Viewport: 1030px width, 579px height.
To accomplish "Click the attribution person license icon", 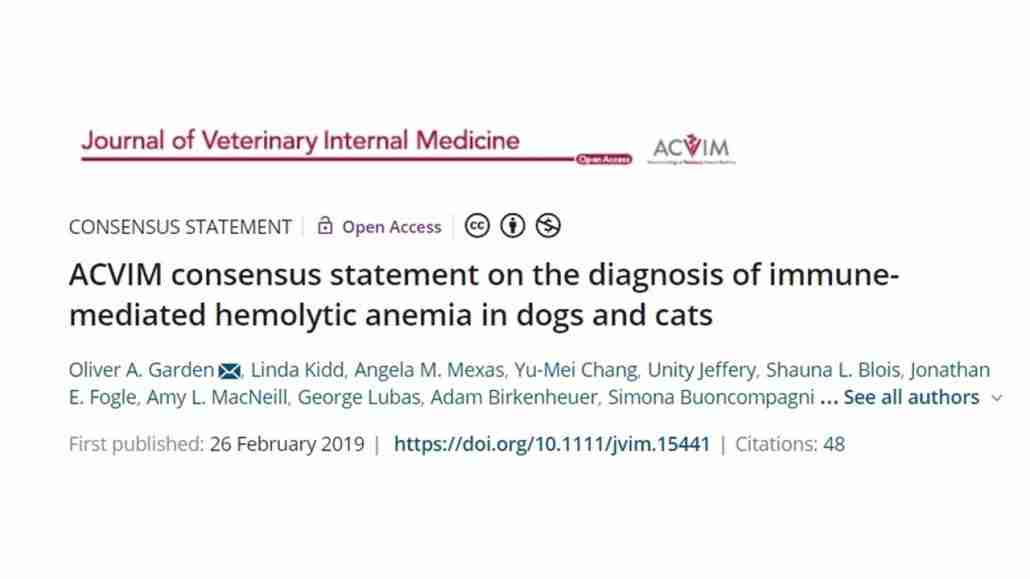I will pos(512,226).
